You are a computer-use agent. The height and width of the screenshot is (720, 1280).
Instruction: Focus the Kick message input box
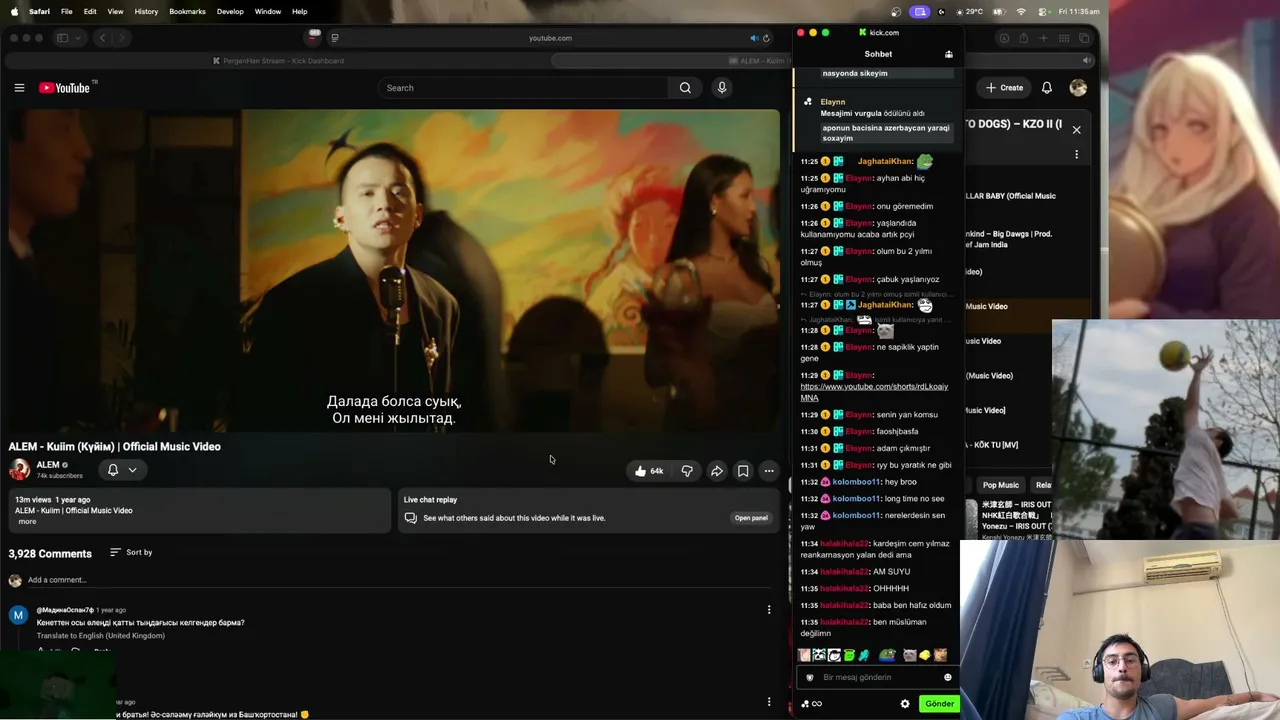(x=880, y=677)
